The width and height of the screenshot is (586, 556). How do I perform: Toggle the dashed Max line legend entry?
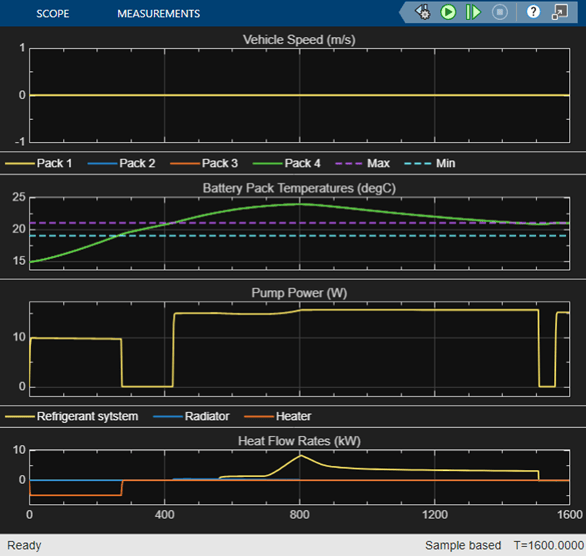(x=363, y=163)
